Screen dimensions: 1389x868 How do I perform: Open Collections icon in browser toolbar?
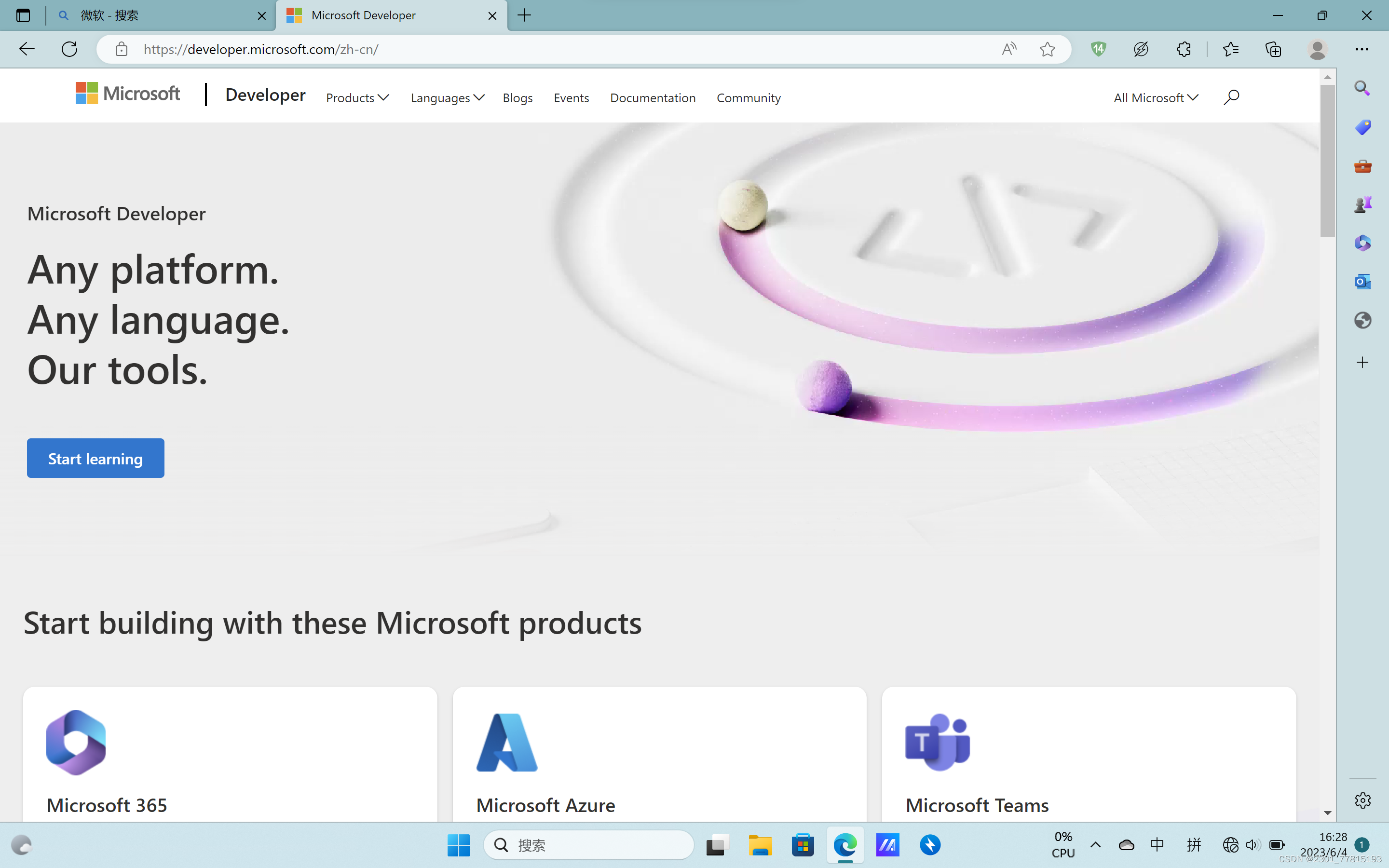click(1273, 49)
